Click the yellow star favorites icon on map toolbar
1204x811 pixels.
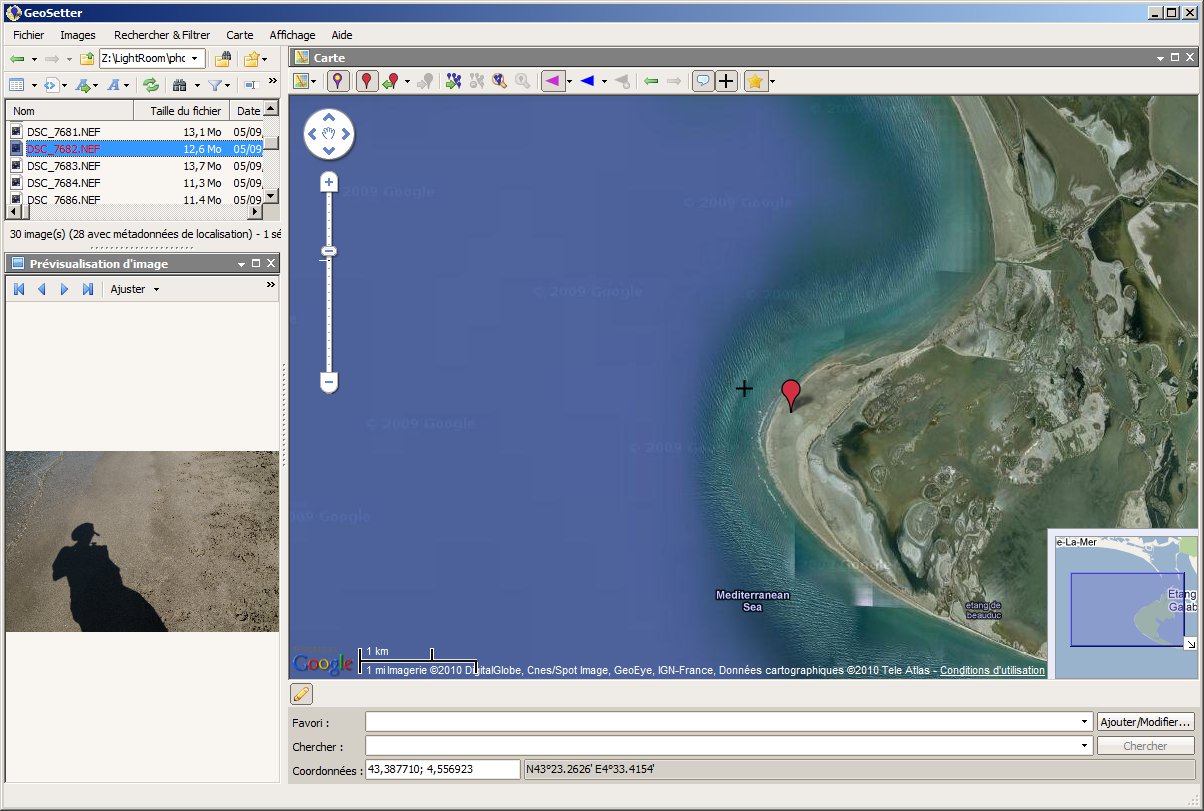pos(756,81)
